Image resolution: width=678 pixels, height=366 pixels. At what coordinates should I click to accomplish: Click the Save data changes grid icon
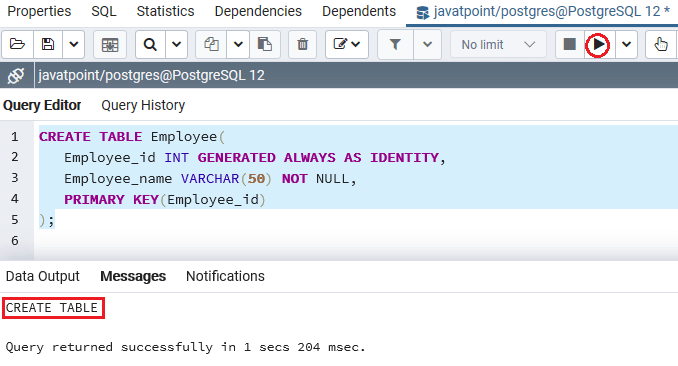[x=110, y=44]
